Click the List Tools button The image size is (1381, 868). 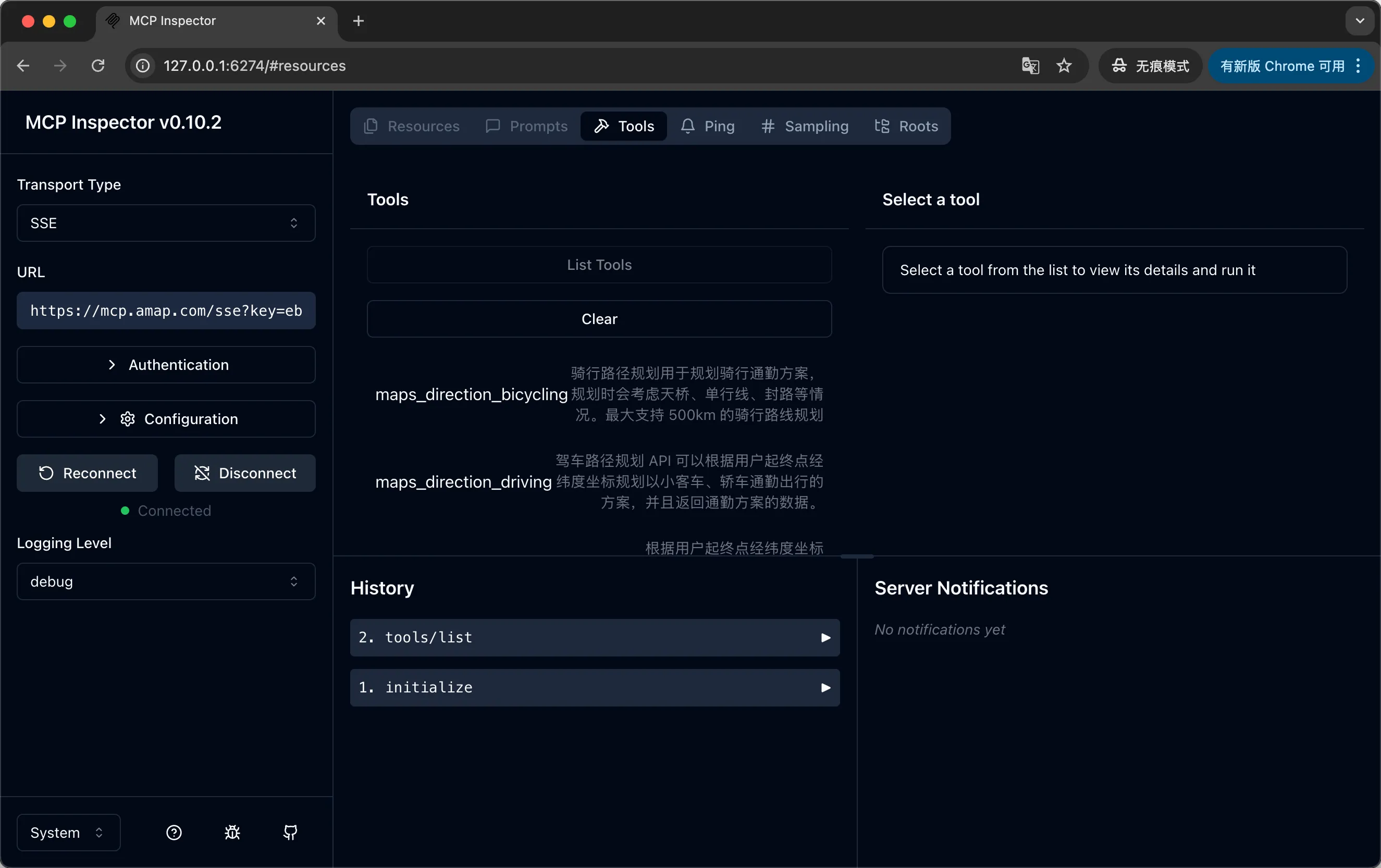(x=599, y=265)
